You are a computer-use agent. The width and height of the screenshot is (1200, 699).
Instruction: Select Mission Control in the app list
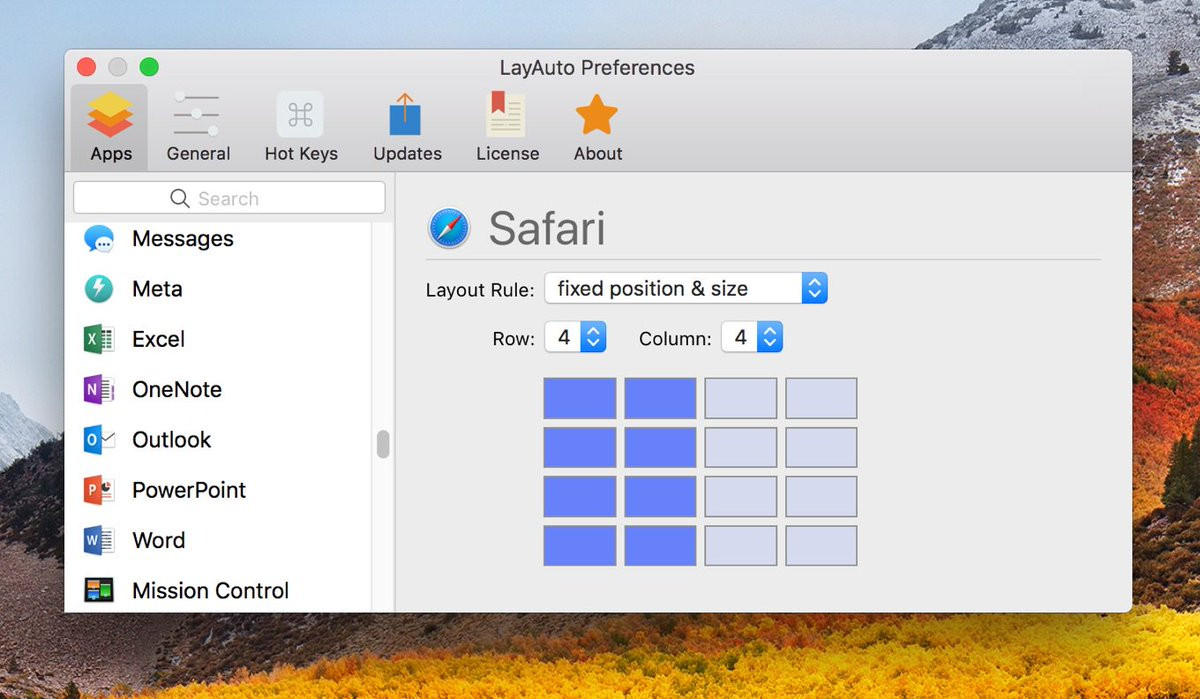[x=218, y=590]
